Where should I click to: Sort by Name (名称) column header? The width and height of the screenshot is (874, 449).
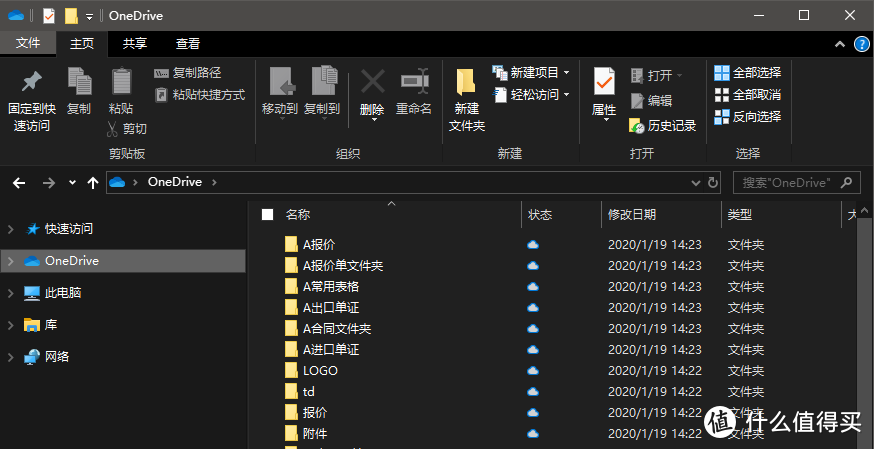(298, 214)
